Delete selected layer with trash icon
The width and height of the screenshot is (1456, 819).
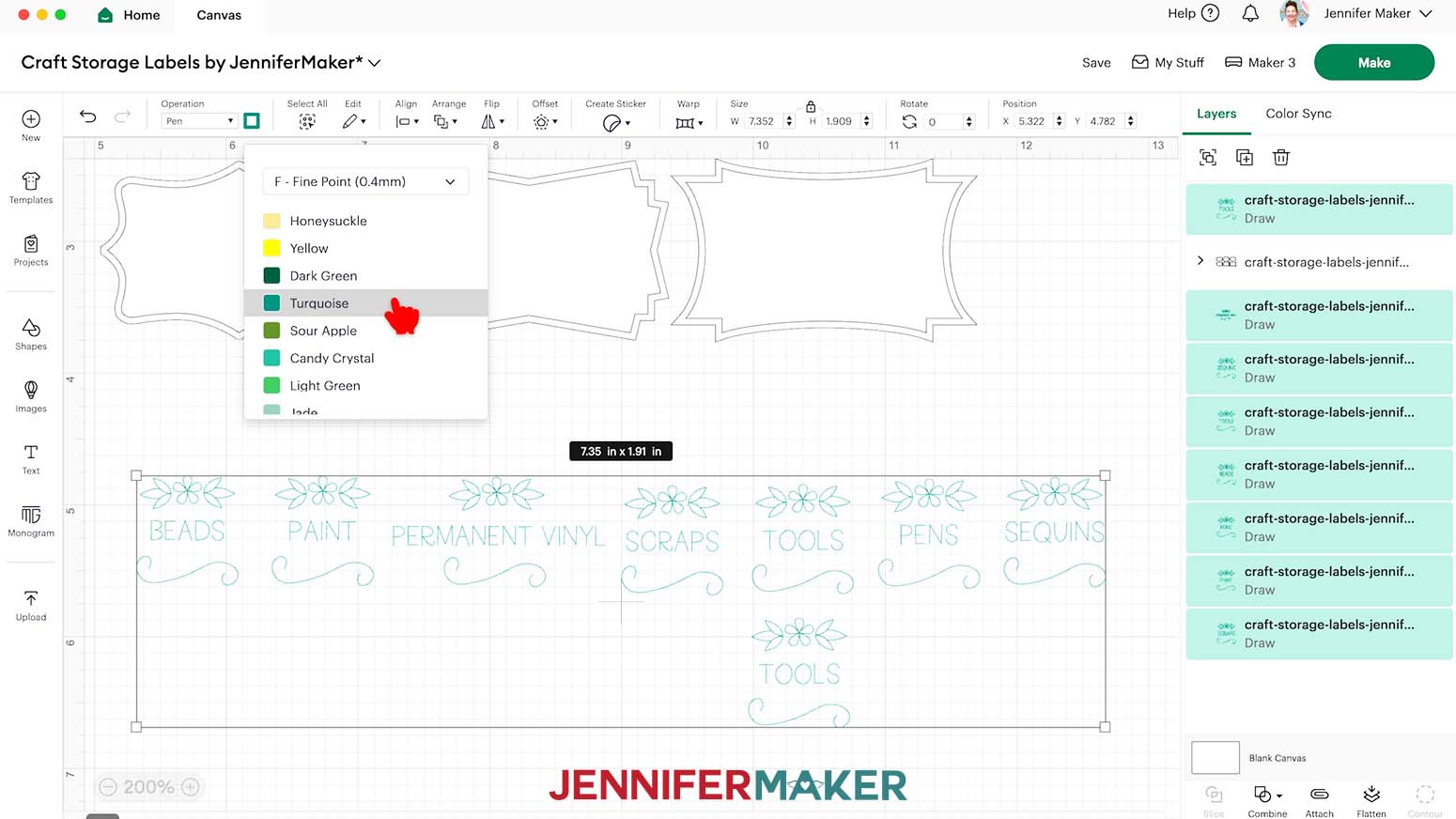pos(1281,158)
